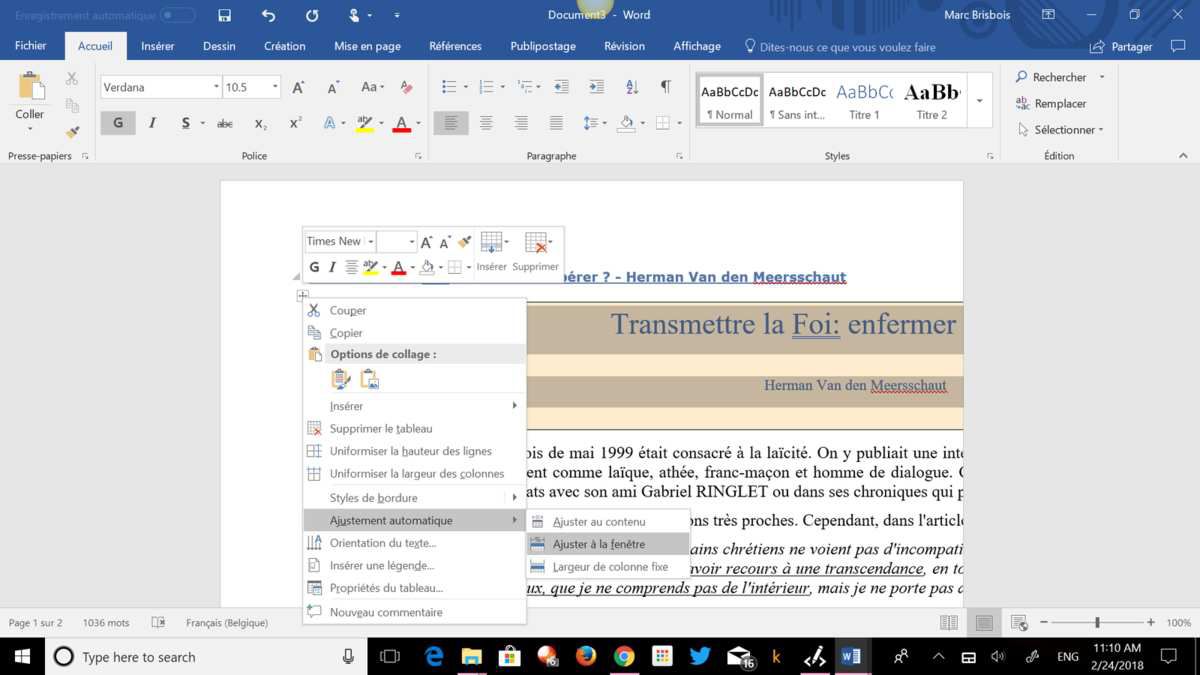This screenshot has width=1200, height=675.
Task: Click the Partager share button
Action: pos(1121,46)
